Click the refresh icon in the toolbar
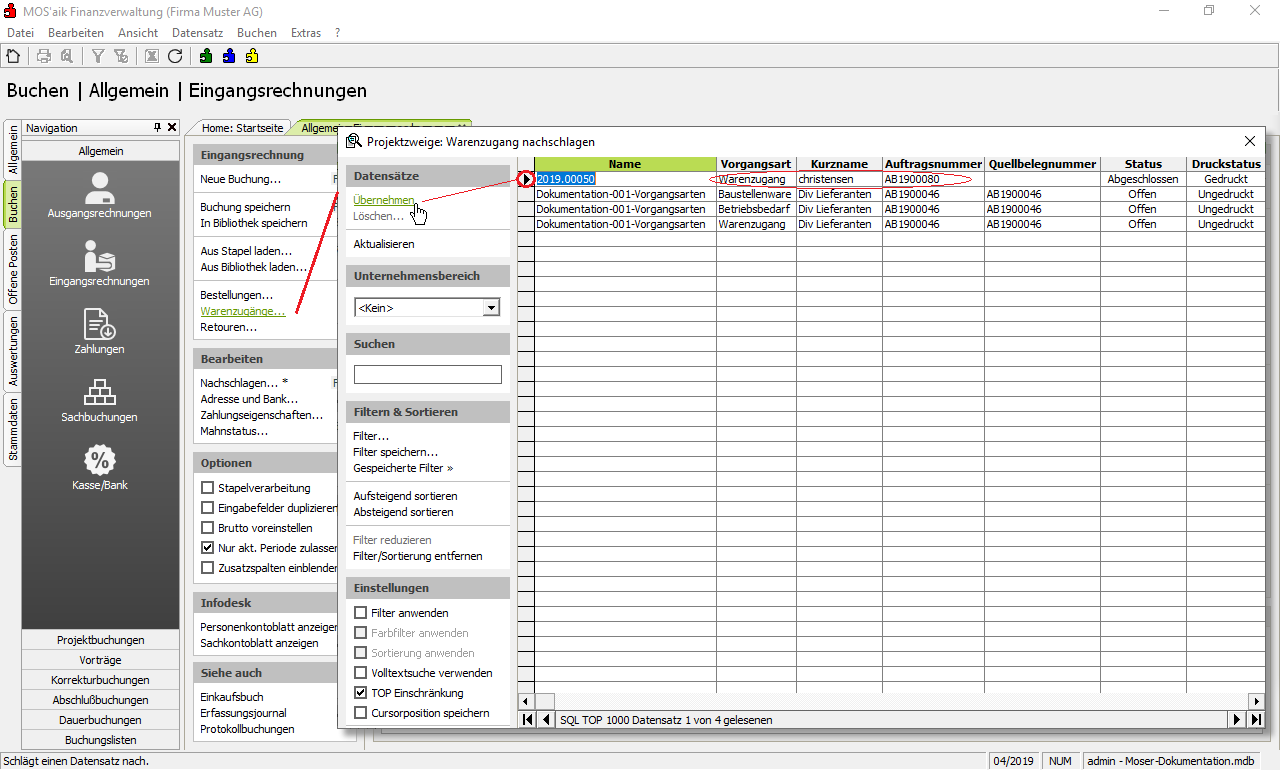The image size is (1280, 770). click(175, 57)
